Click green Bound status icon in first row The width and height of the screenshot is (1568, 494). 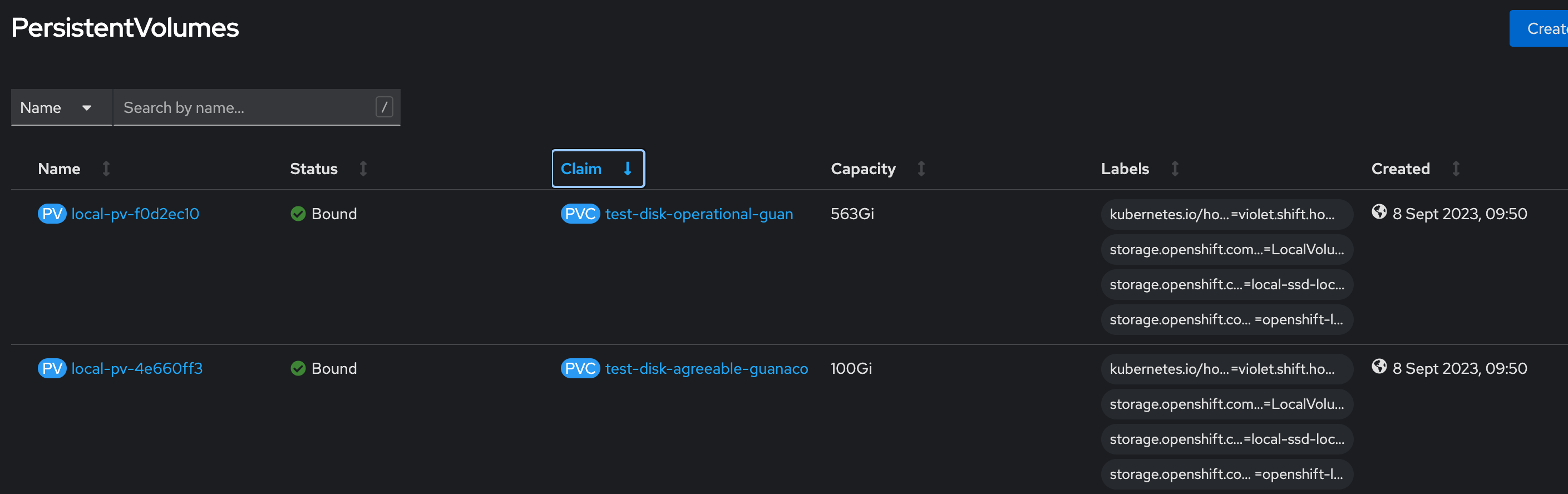[x=298, y=214]
